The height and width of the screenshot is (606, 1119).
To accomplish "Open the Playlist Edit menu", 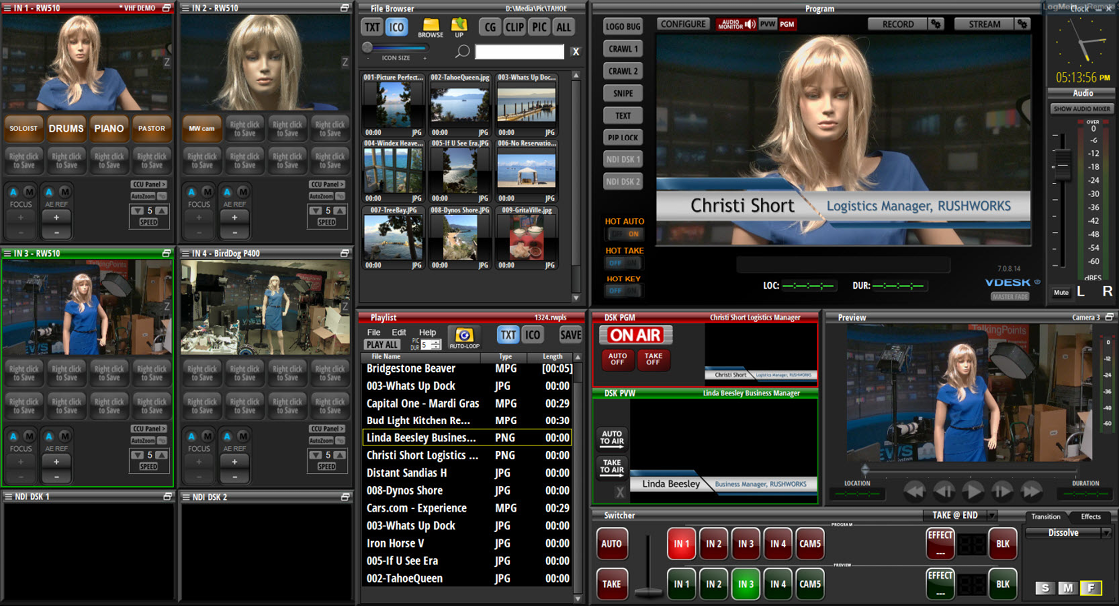I will 398,332.
